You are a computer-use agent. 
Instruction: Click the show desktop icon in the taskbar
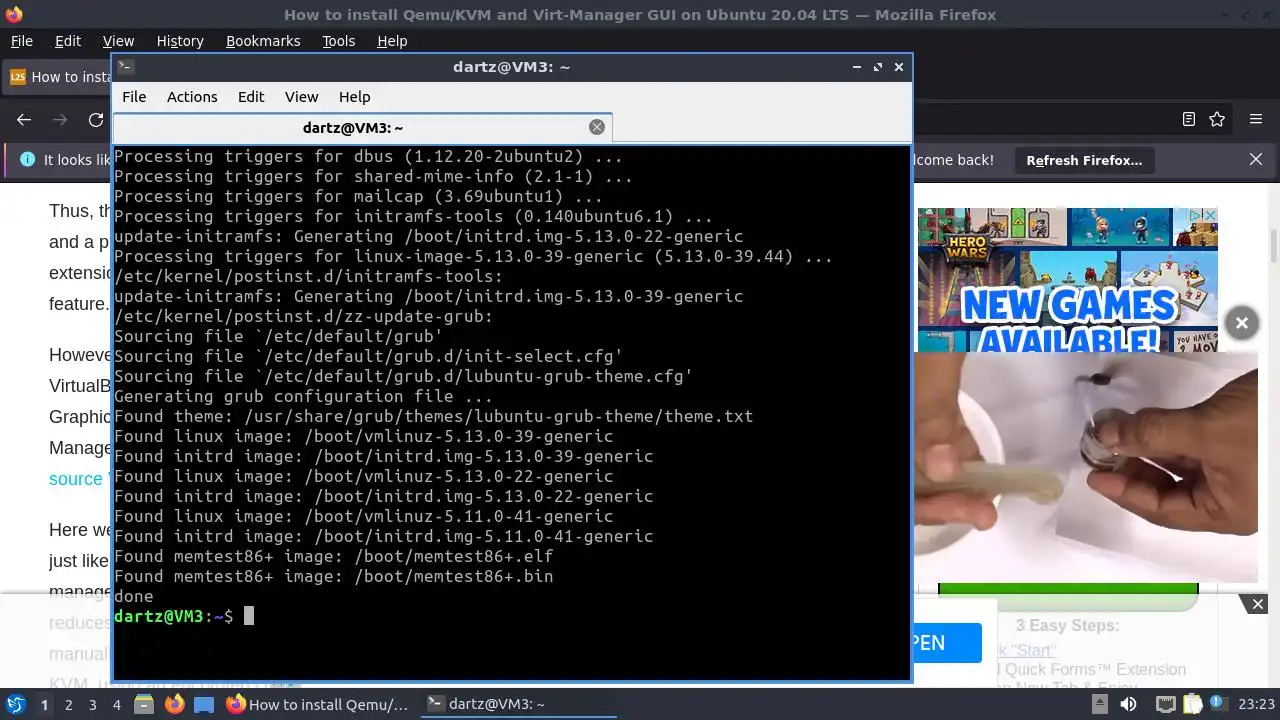point(203,704)
